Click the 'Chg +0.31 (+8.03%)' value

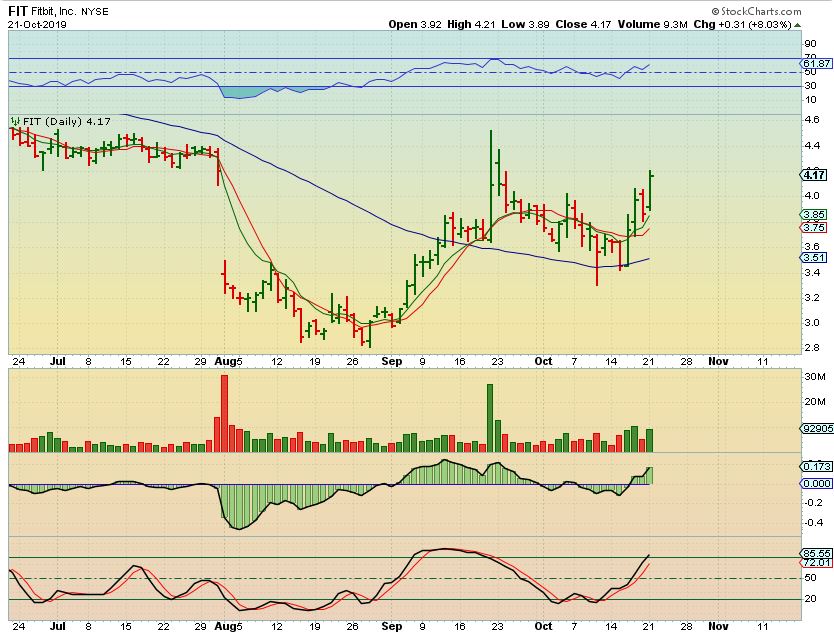point(743,24)
